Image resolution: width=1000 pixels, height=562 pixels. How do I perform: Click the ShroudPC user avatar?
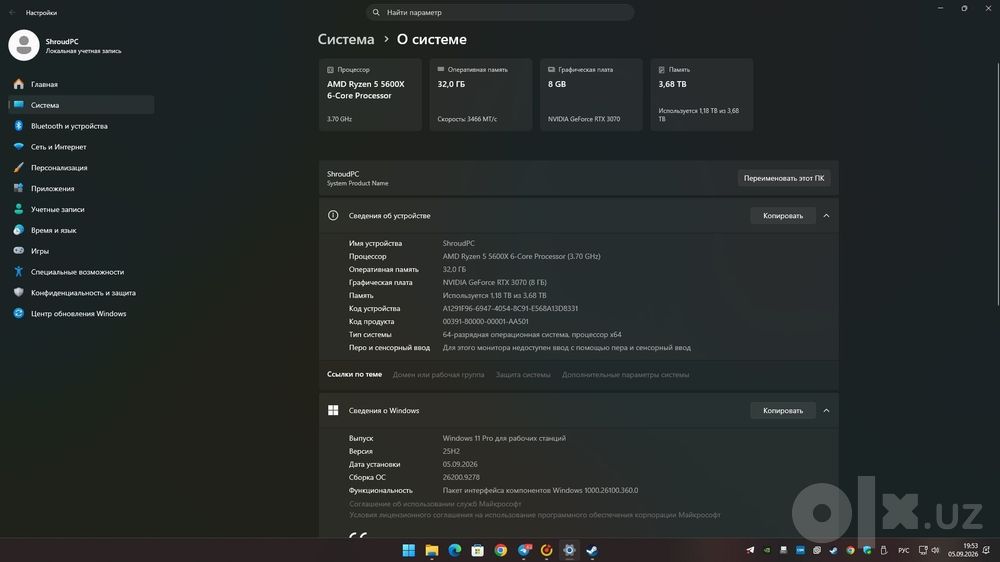click(x=24, y=45)
